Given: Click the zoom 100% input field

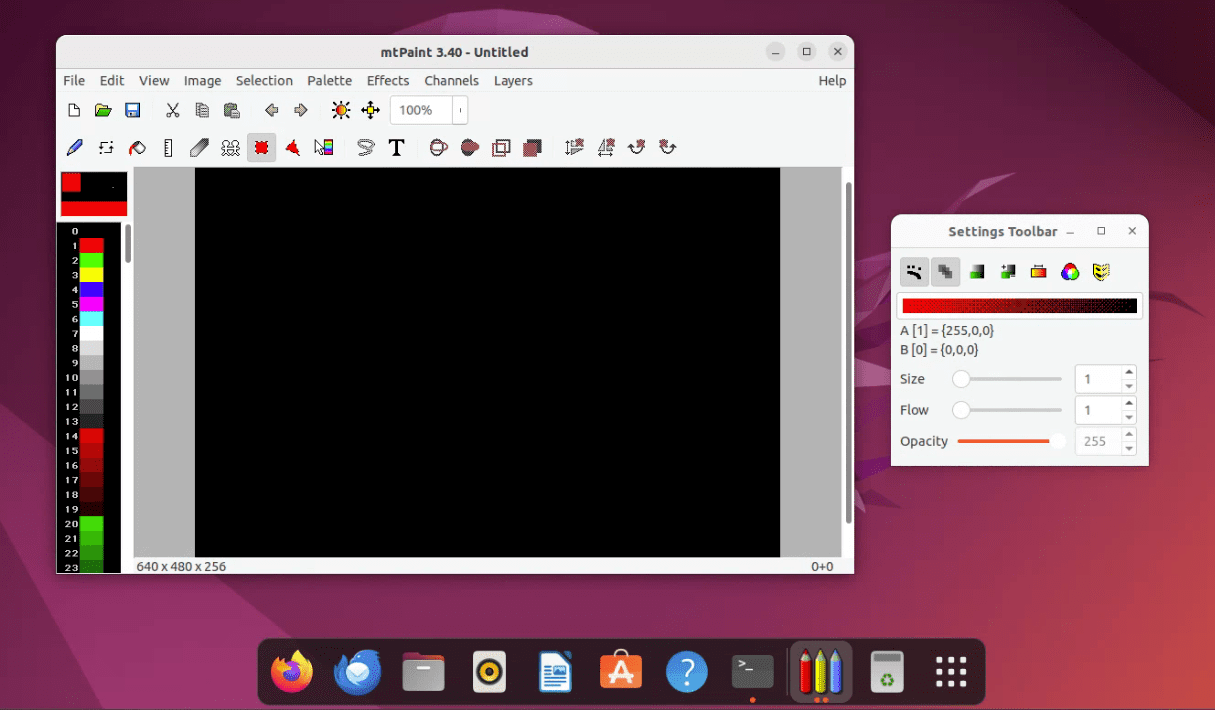Looking at the screenshot, I should point(421,110).
